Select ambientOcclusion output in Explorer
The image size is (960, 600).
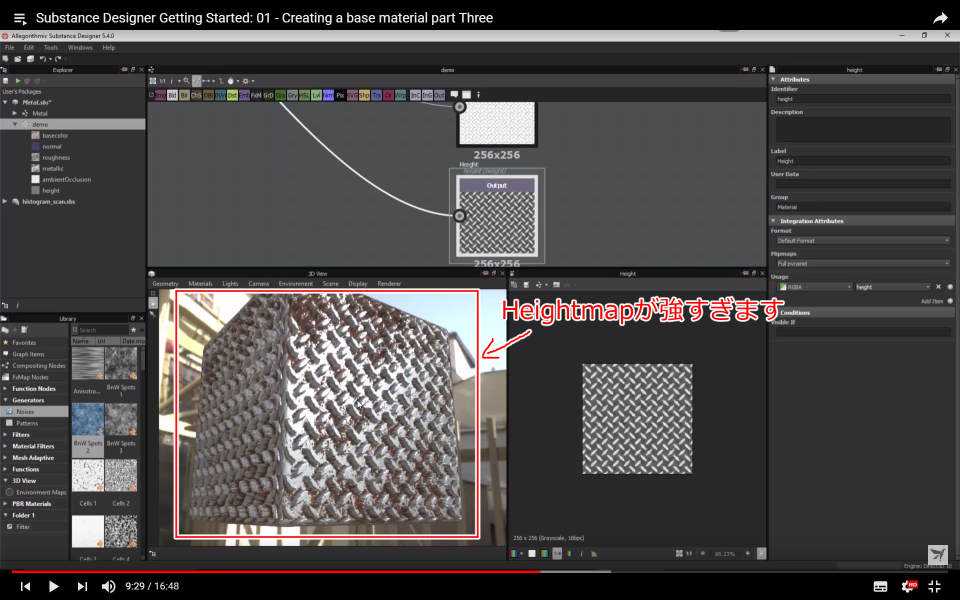66,179
